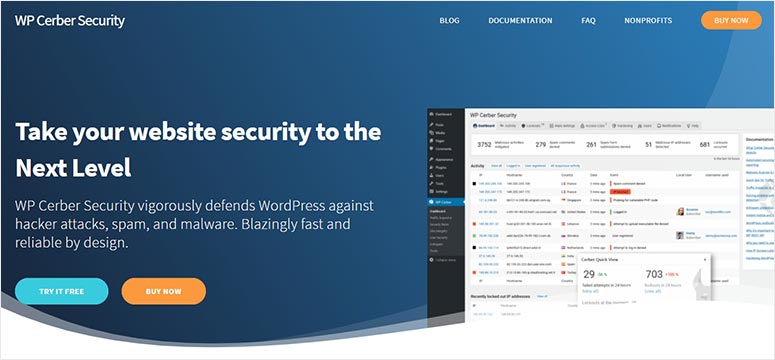
Task: Click the Pages icon in WordPress sidebar
Action: (431, 140)
